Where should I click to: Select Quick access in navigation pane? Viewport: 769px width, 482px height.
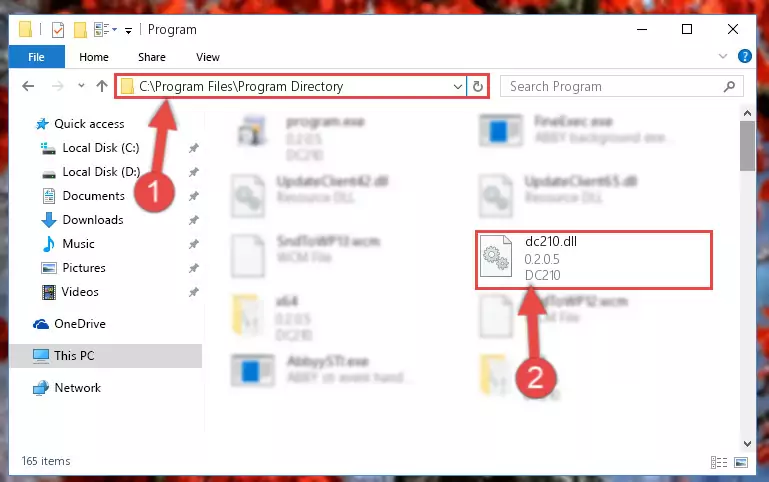(89, 124)
